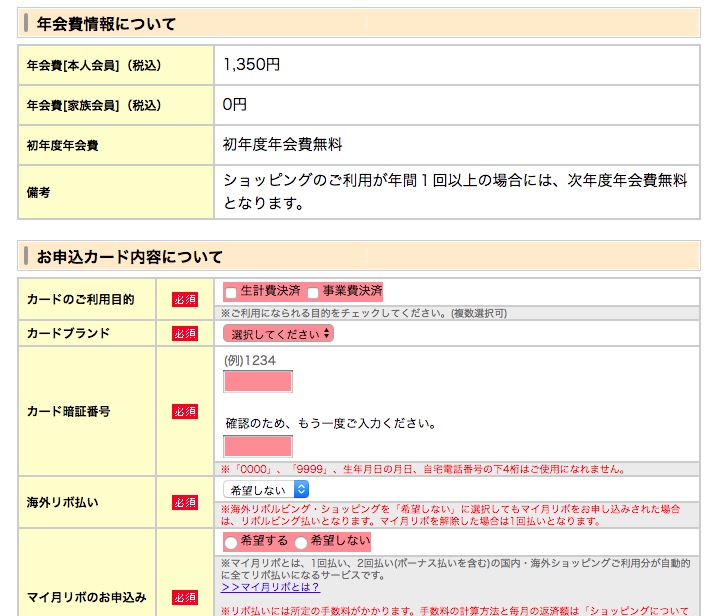Image resolution: width=714 pixels, height=616 pixels.
Task: Click the 年会費情報について section header
Action: 359,23
